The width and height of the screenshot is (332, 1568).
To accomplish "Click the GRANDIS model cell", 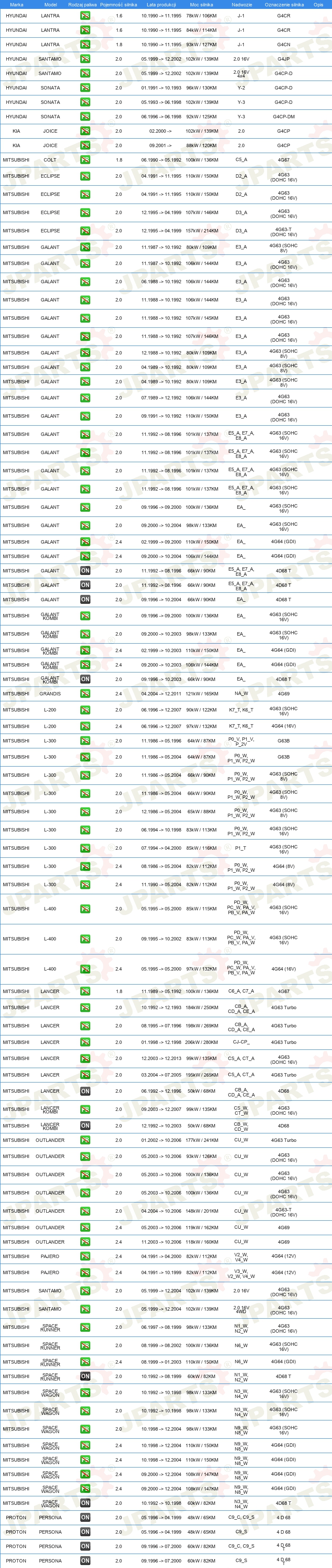I will pos(50,693).
